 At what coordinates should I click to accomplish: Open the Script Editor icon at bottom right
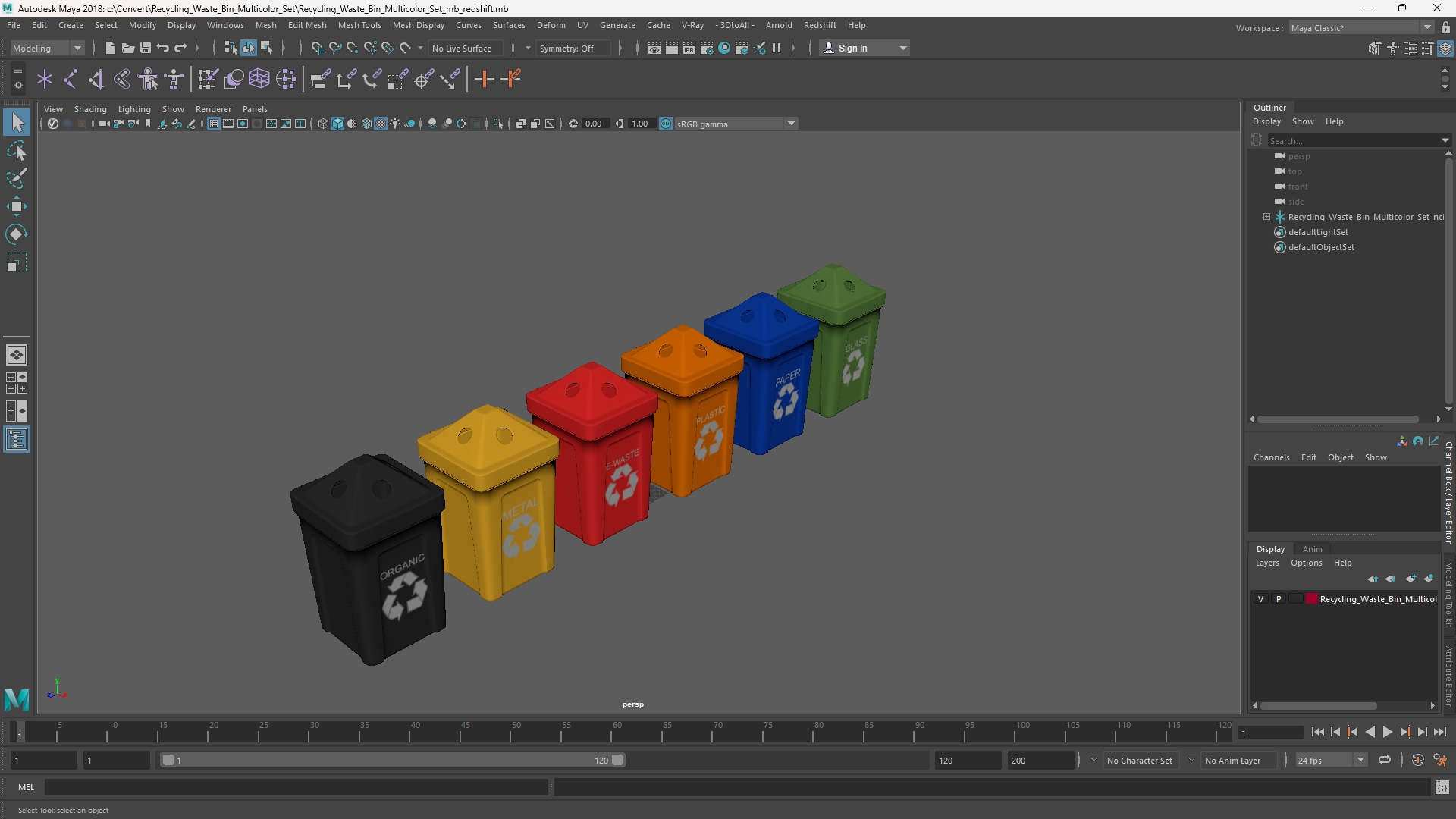click(1442, 788)
